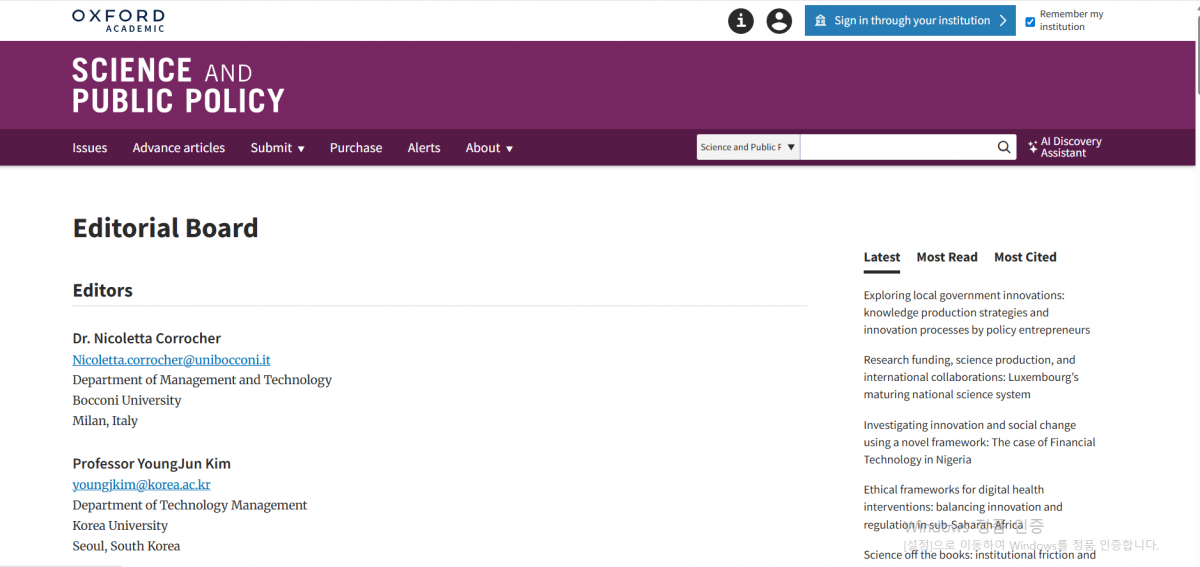Select Department of Management and Technology text
This screenshot has height=567, width=1200.
click(x=202, y=380)
